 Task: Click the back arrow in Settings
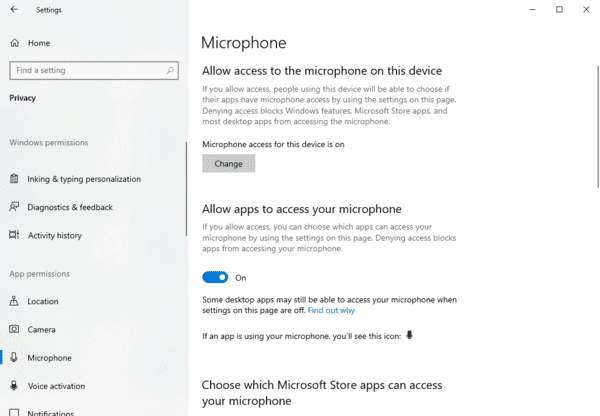[x=14, y=9]
